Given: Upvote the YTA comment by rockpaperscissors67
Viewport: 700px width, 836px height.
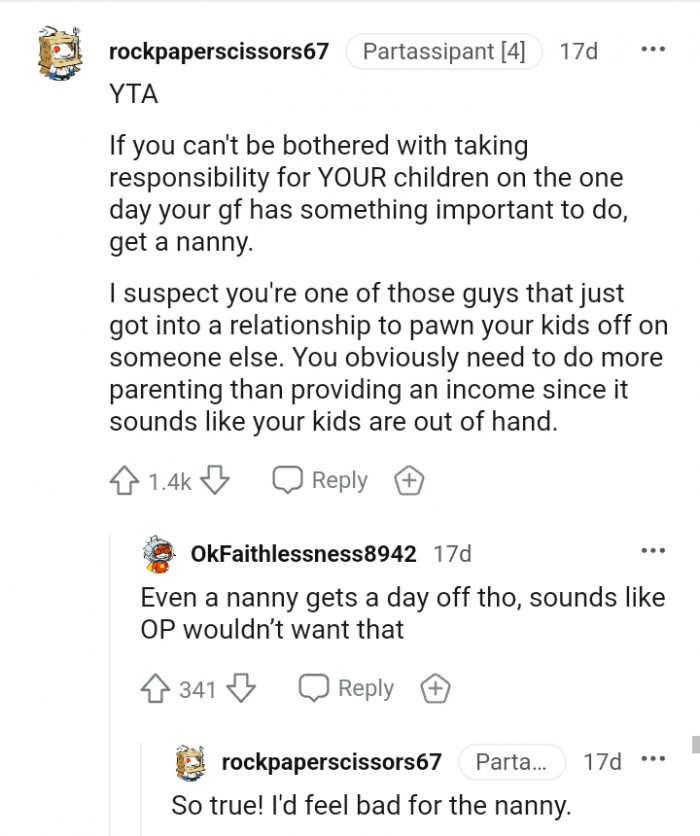Looking at the screenshot, I should pyautogui.click(x=124, y=480).
